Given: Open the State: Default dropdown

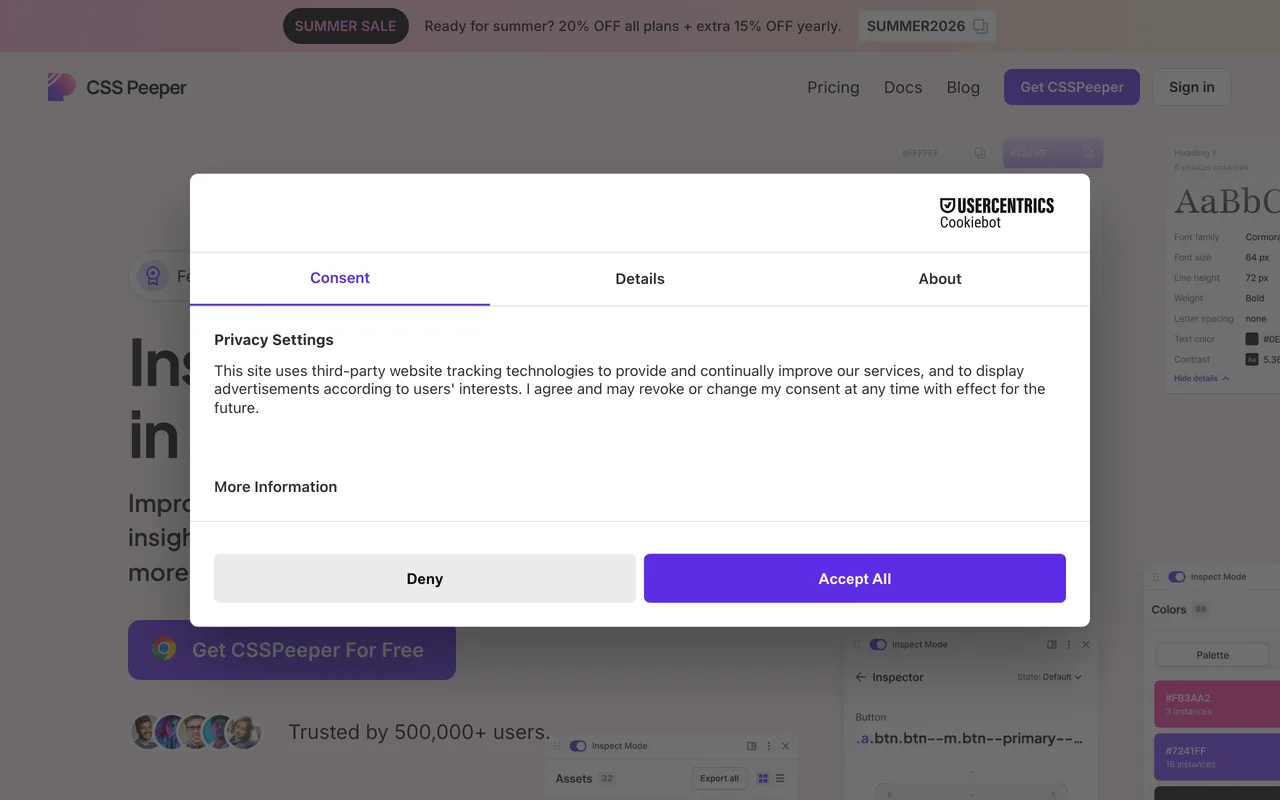Looking at the screenshot, I should tap(1049, 677).
